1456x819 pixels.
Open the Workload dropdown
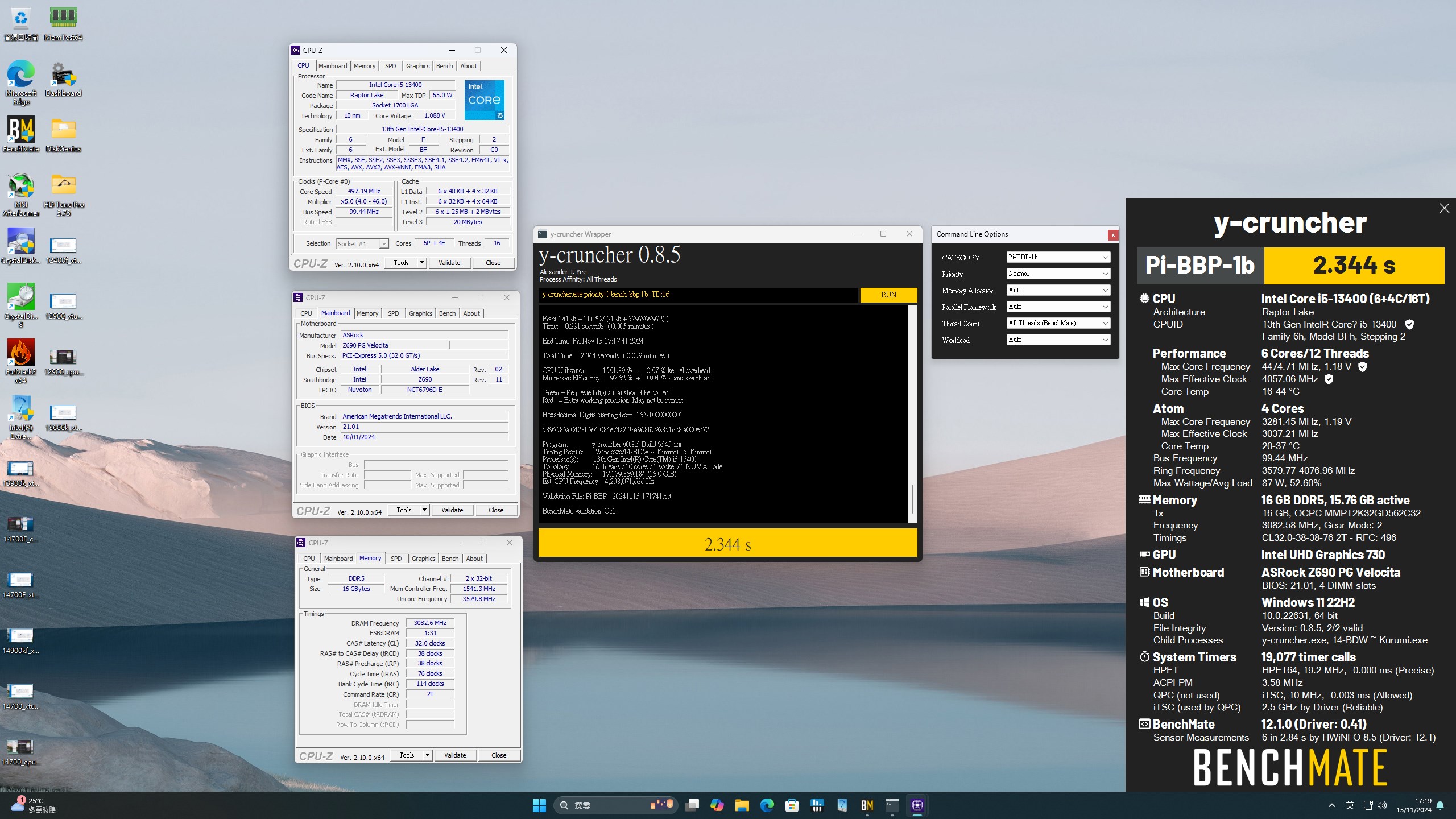click(x=1058, y=340)
